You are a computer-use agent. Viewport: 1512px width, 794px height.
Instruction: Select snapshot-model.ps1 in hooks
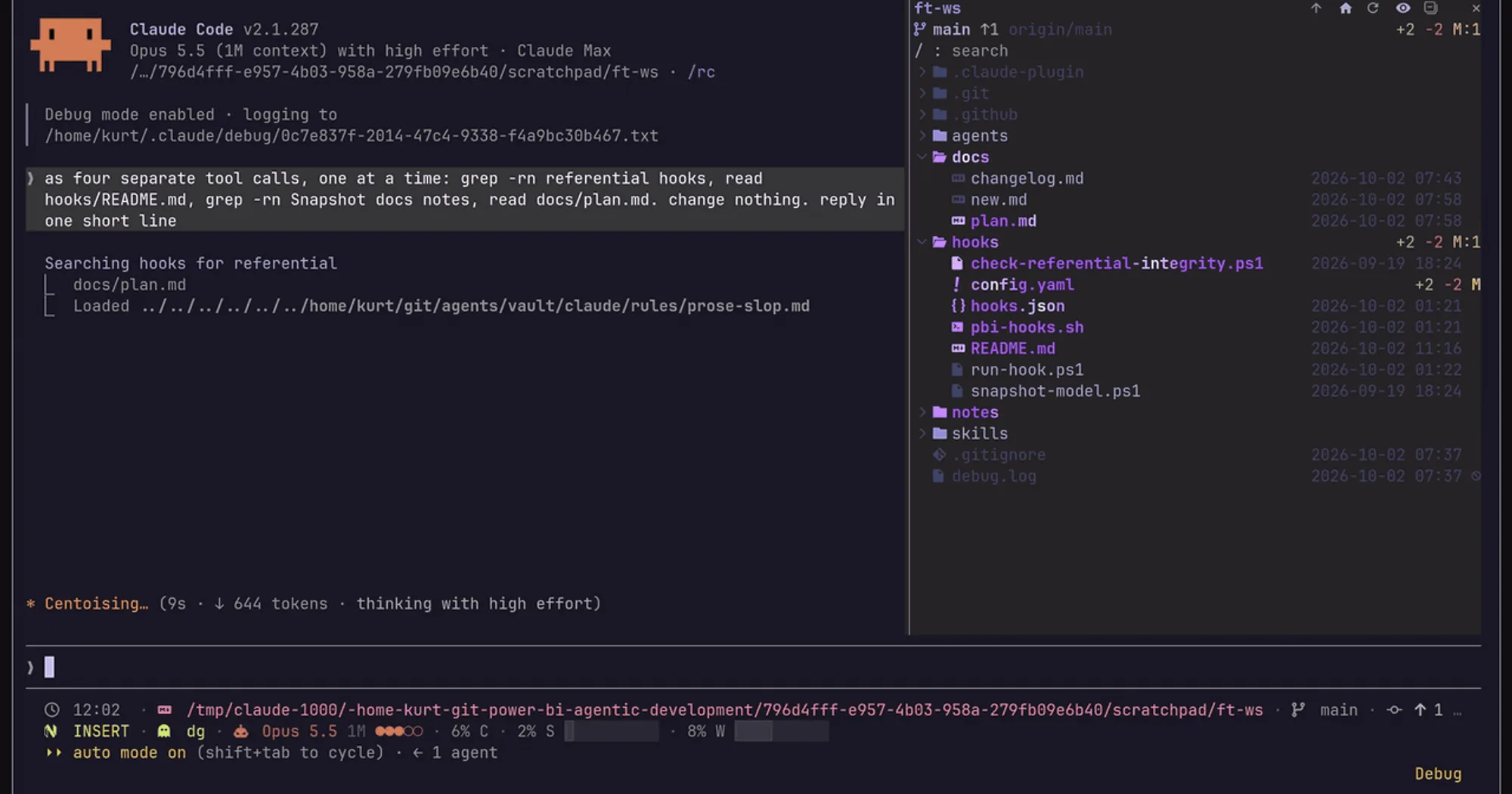tap(1055, 392)
